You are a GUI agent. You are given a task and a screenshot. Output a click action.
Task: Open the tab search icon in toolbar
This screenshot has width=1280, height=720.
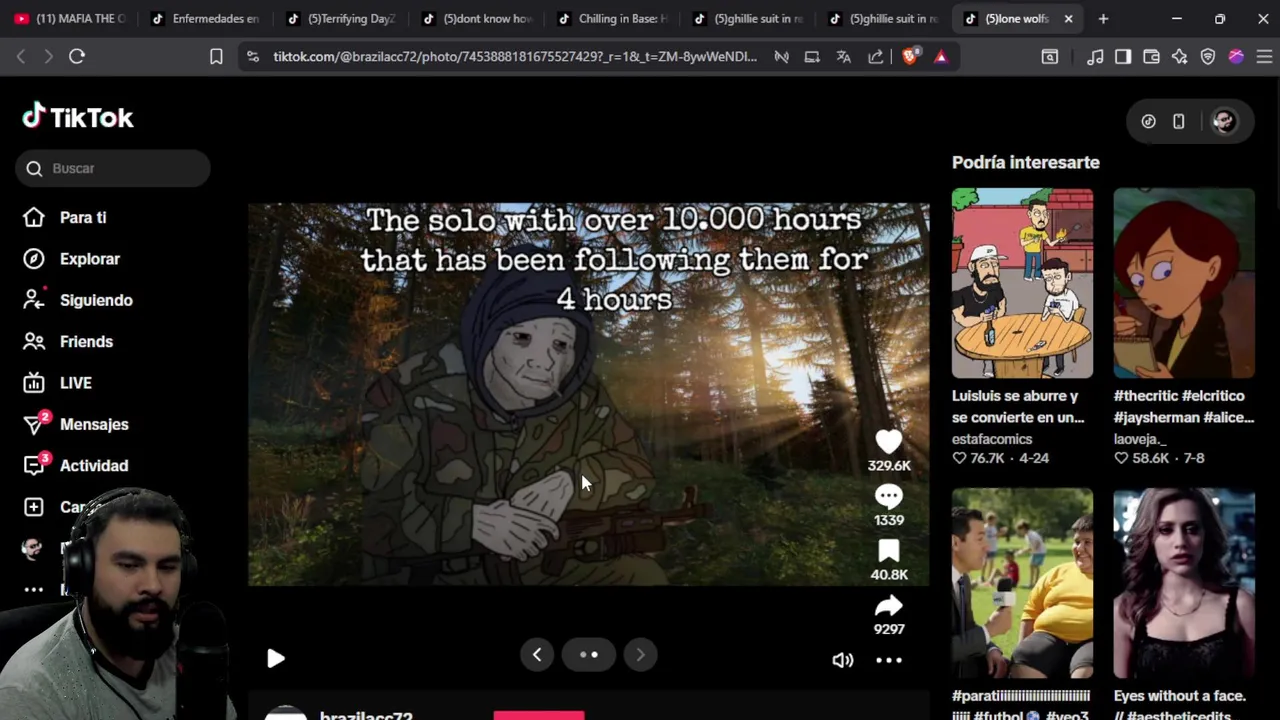point(1049,57)
